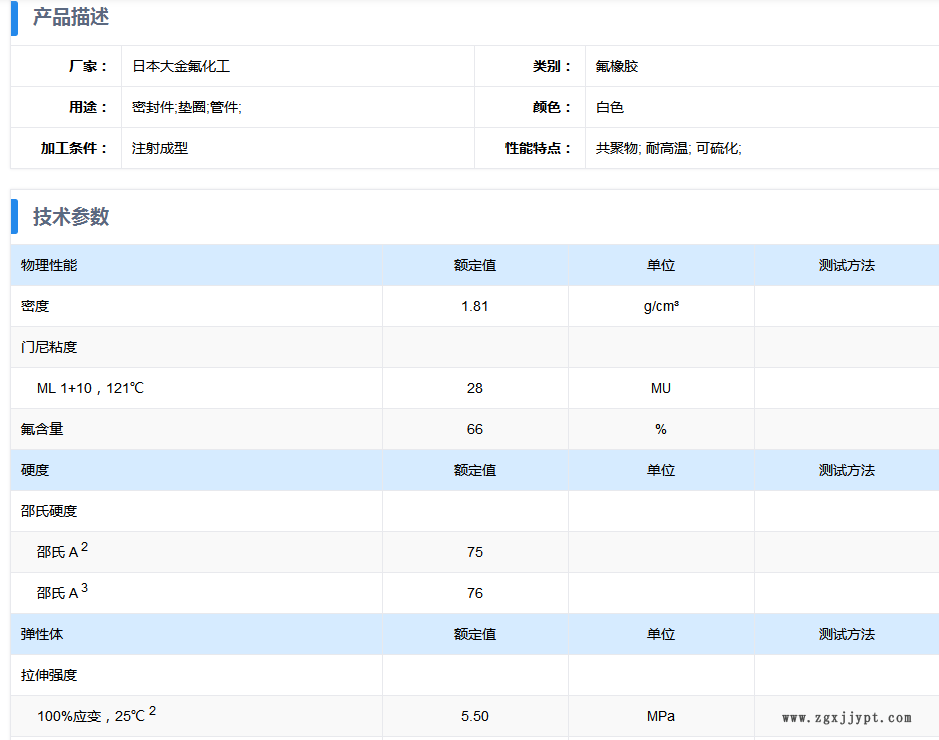Select the features text 共聚物; 耐高温; 可硫化;
The height and width of the screenshot is (740, 939).
coord(668,148)
